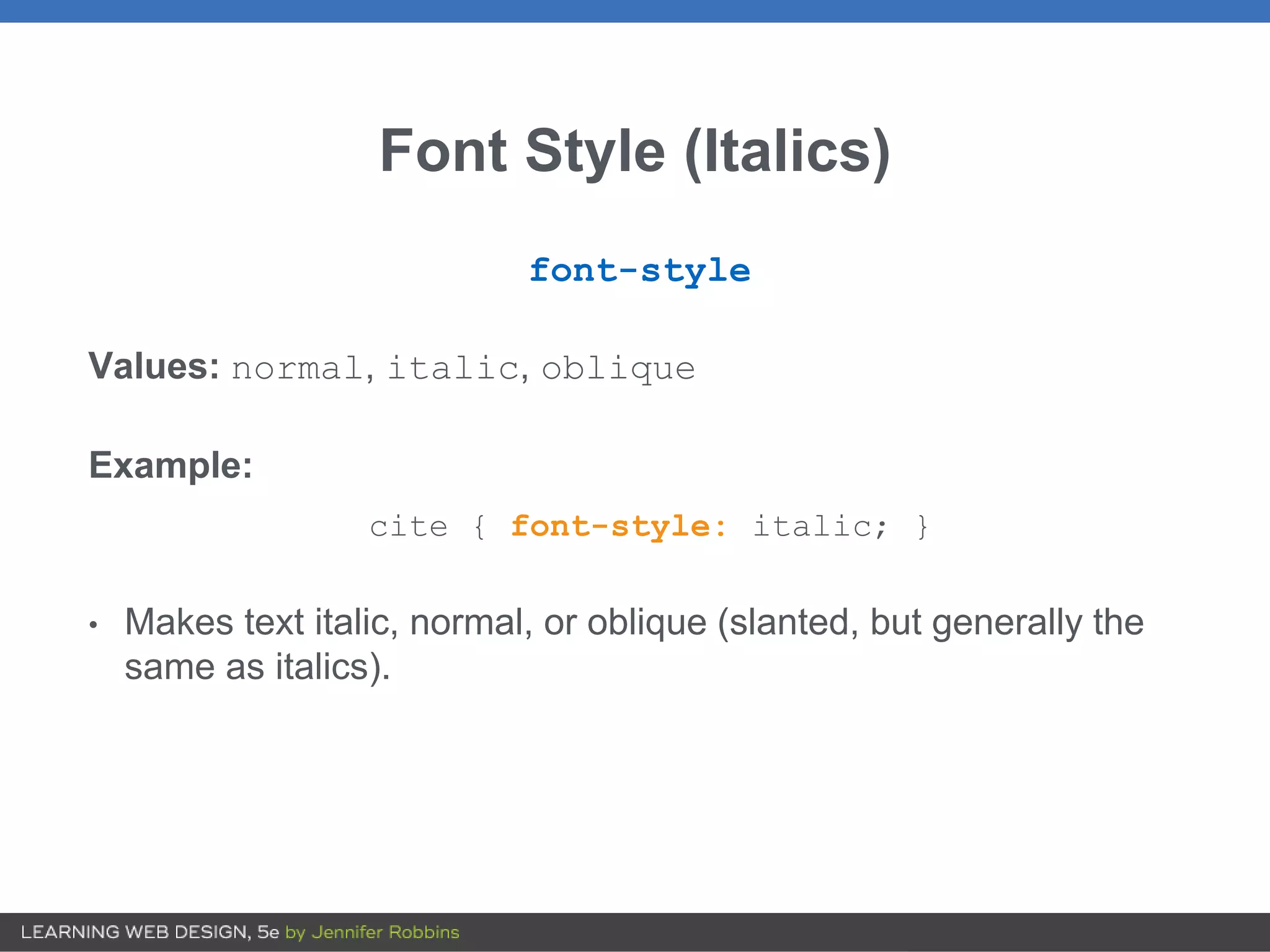Click the line 'same as italics).'
The height and width of the screenshot is (952, 1270).
pyautogui.click(x=257, y=668)
